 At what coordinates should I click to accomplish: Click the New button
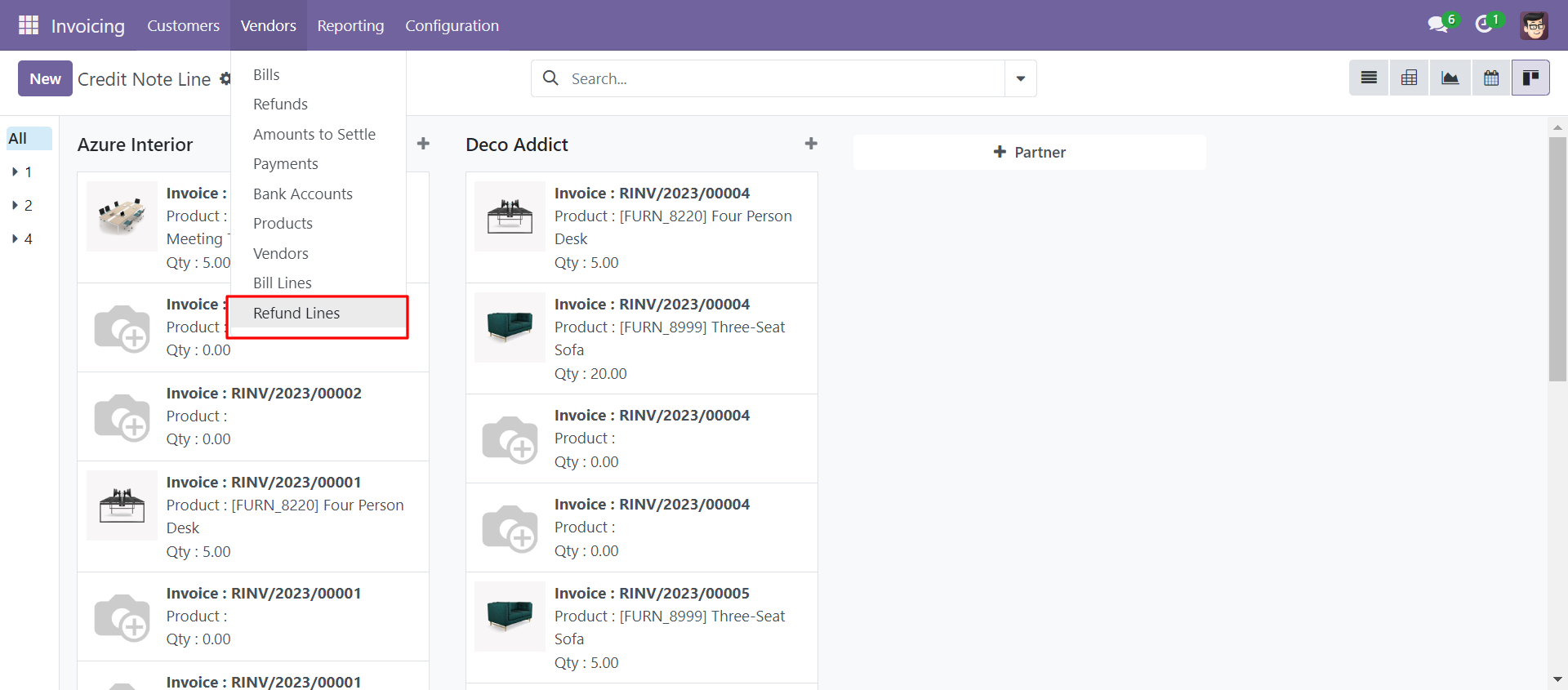45,78
